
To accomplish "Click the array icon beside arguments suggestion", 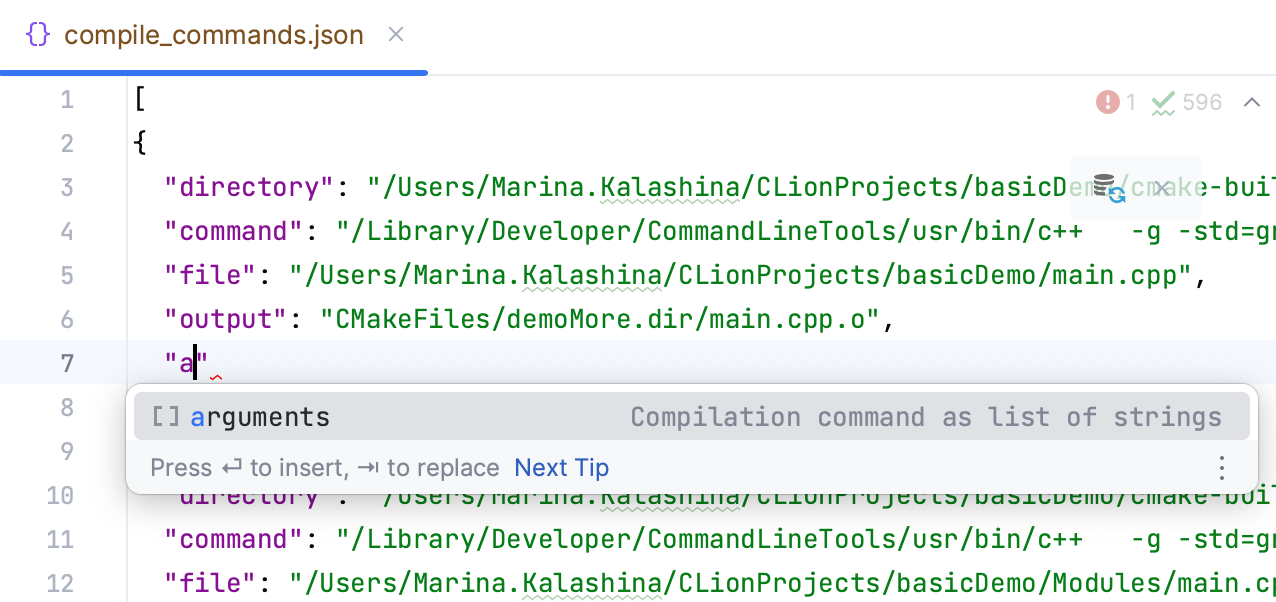I will tap(166, 416).
